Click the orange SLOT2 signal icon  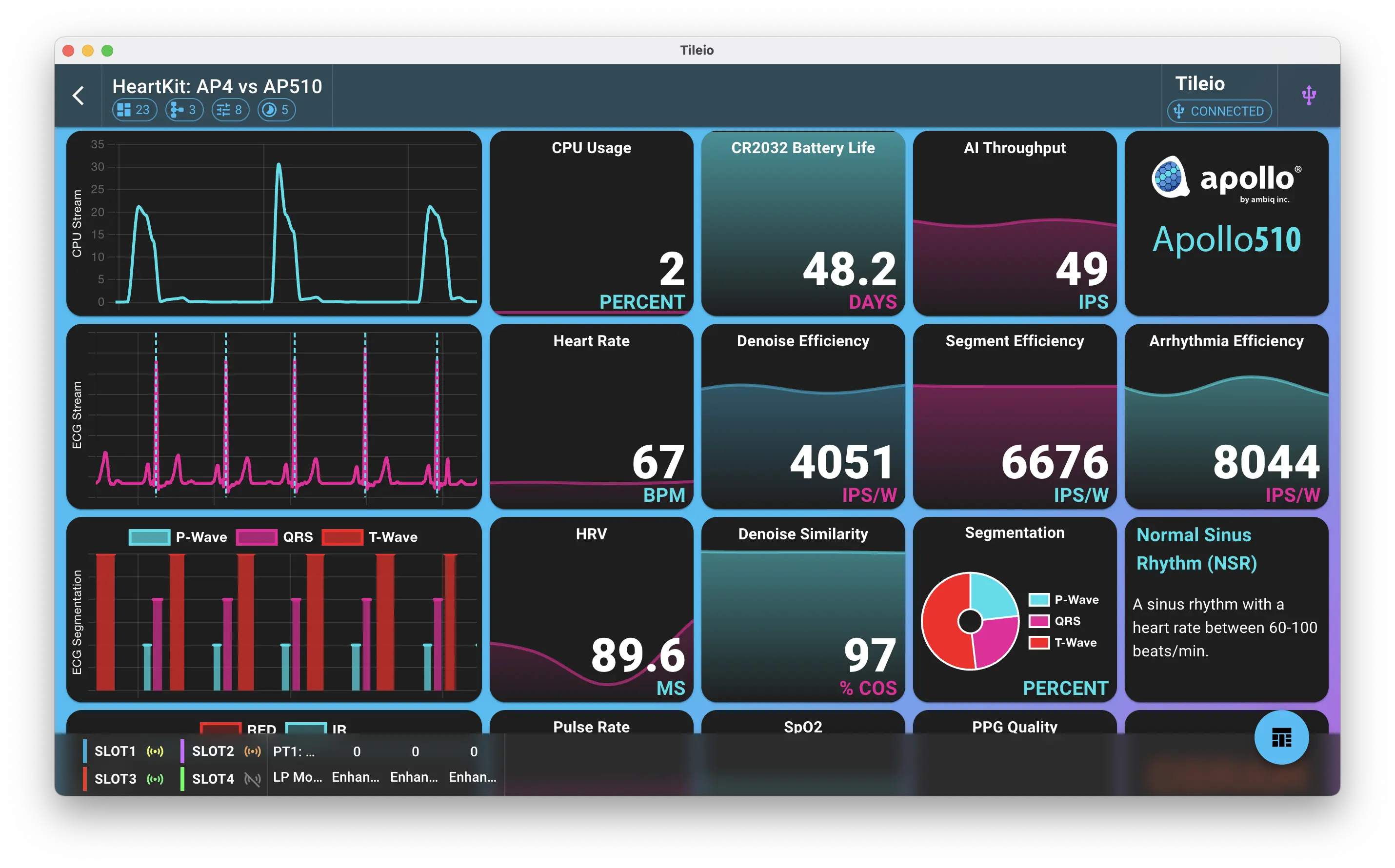tap(253, 751)
